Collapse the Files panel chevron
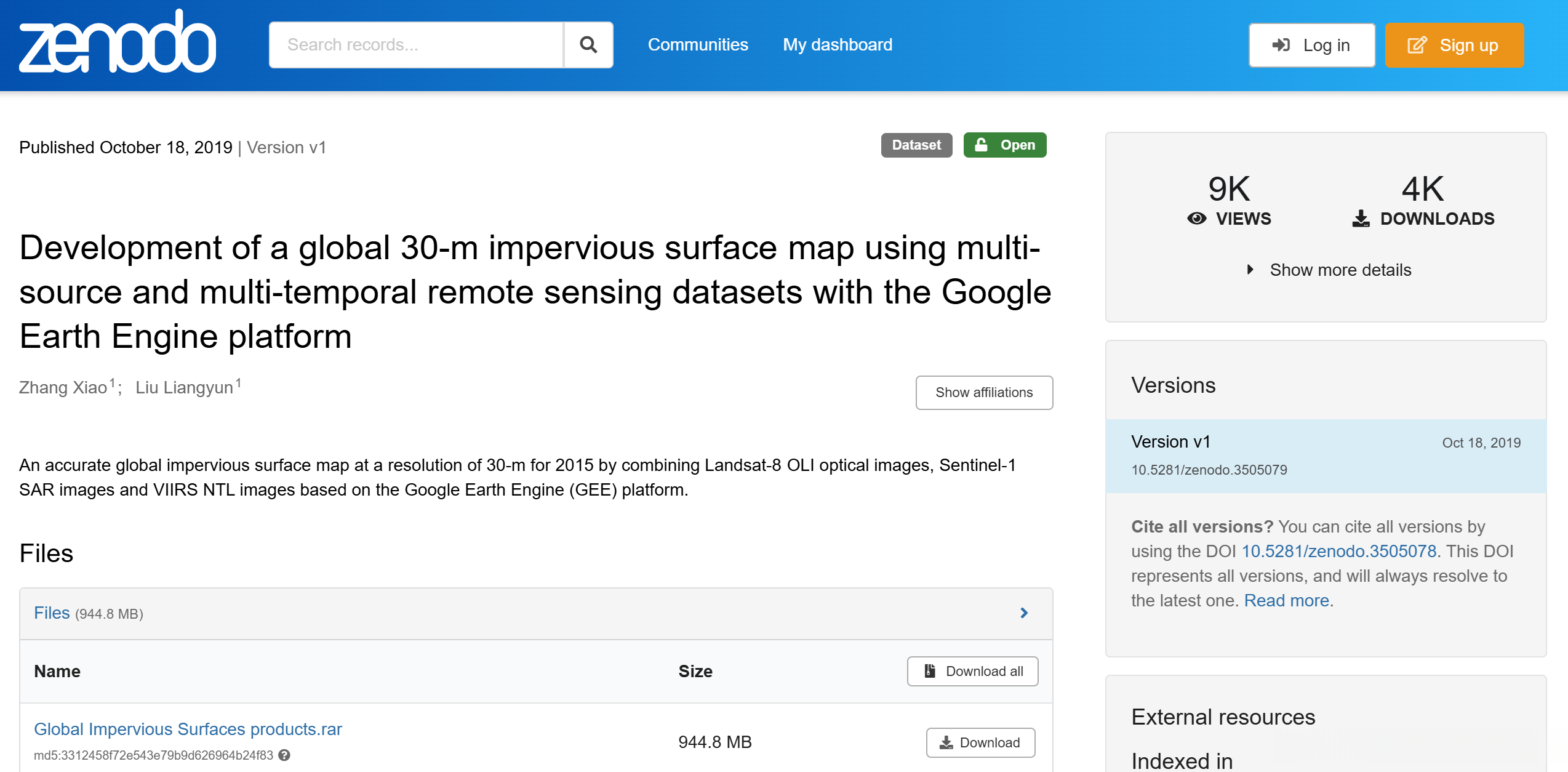1568x772 pixels. pos(1024,613)
